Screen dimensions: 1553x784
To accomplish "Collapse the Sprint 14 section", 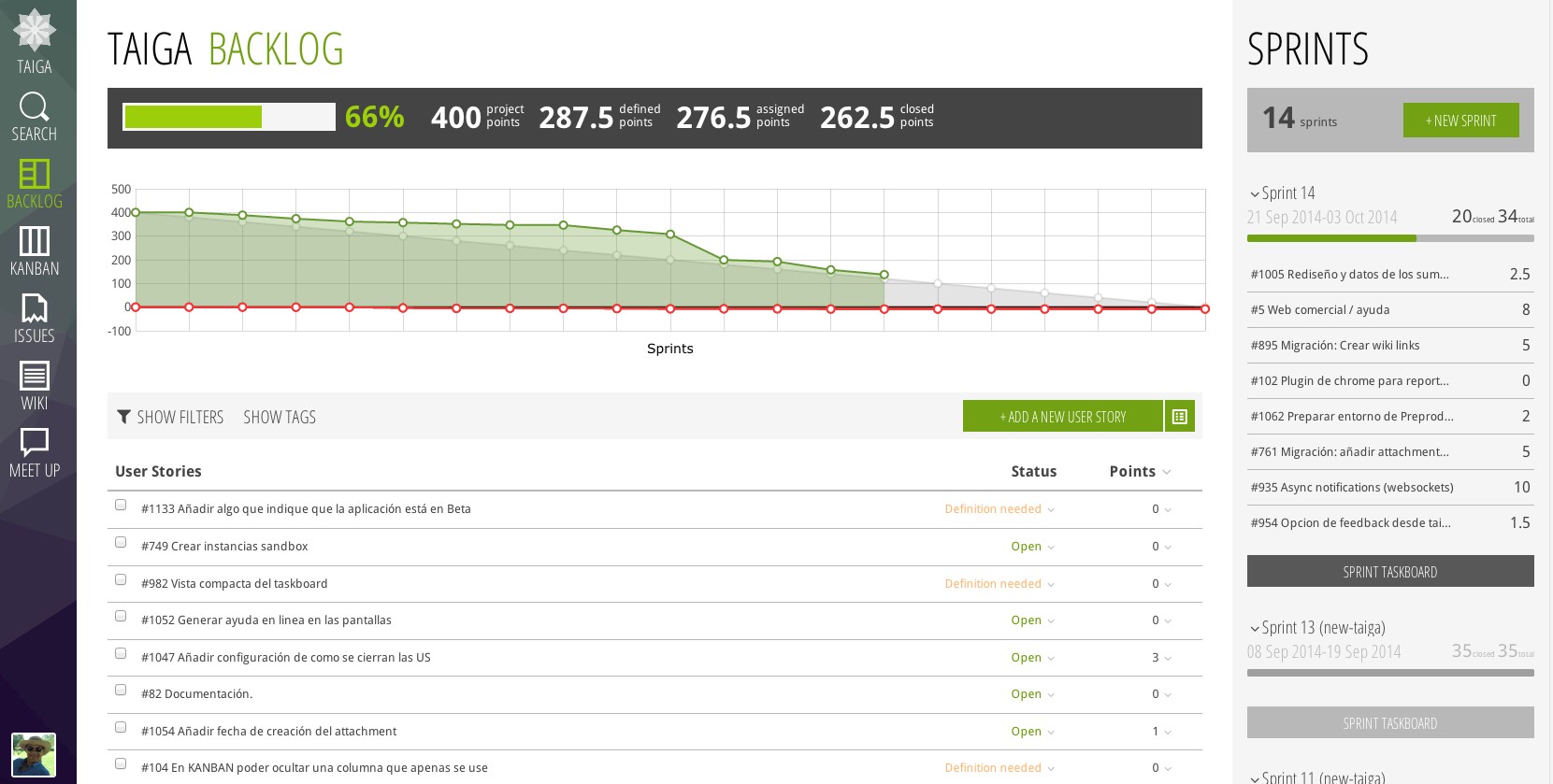I will point(1255,194).
